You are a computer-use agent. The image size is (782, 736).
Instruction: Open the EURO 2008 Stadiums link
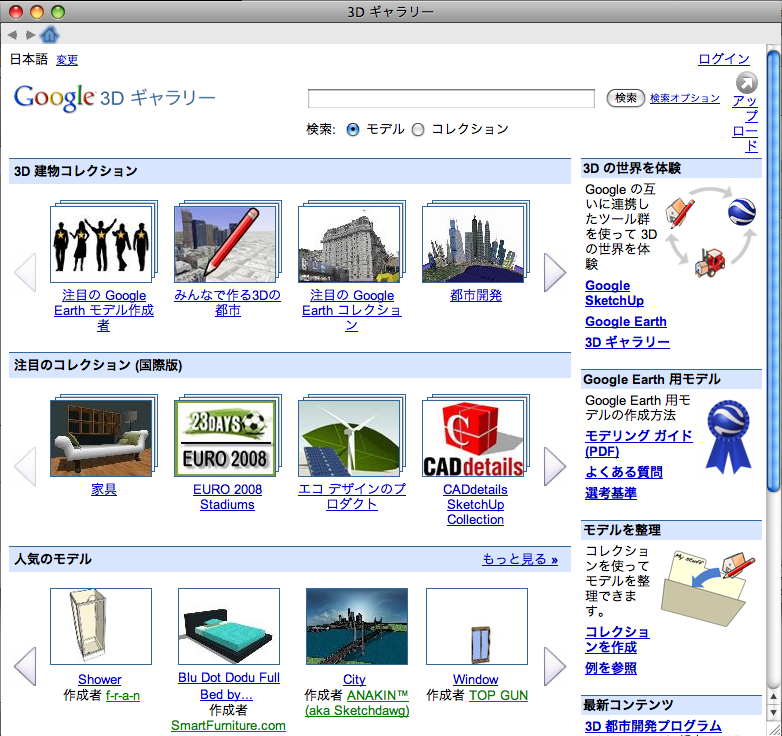point(227,497)
